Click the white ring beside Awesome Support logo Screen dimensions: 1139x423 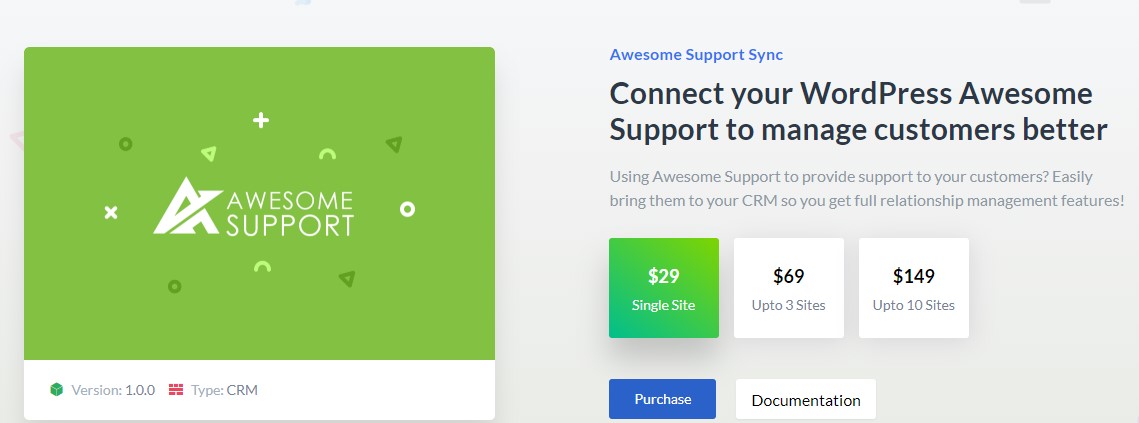pyautogui.click(x=408, y=209)
